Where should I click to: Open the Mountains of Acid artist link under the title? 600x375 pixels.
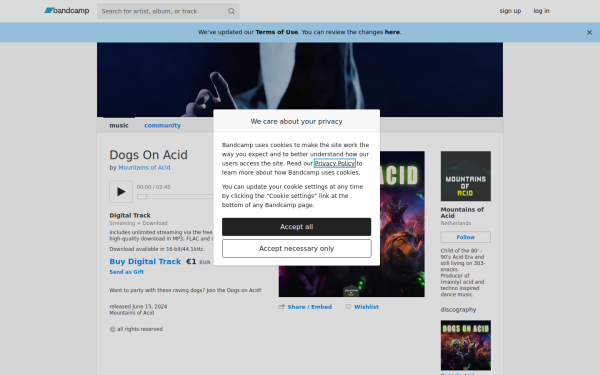point(144,168)
